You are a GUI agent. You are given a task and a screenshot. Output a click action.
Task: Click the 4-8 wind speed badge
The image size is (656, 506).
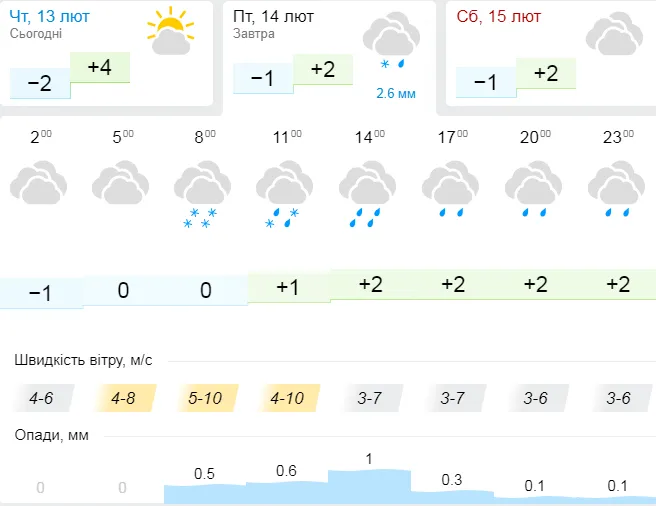point(123,398)
